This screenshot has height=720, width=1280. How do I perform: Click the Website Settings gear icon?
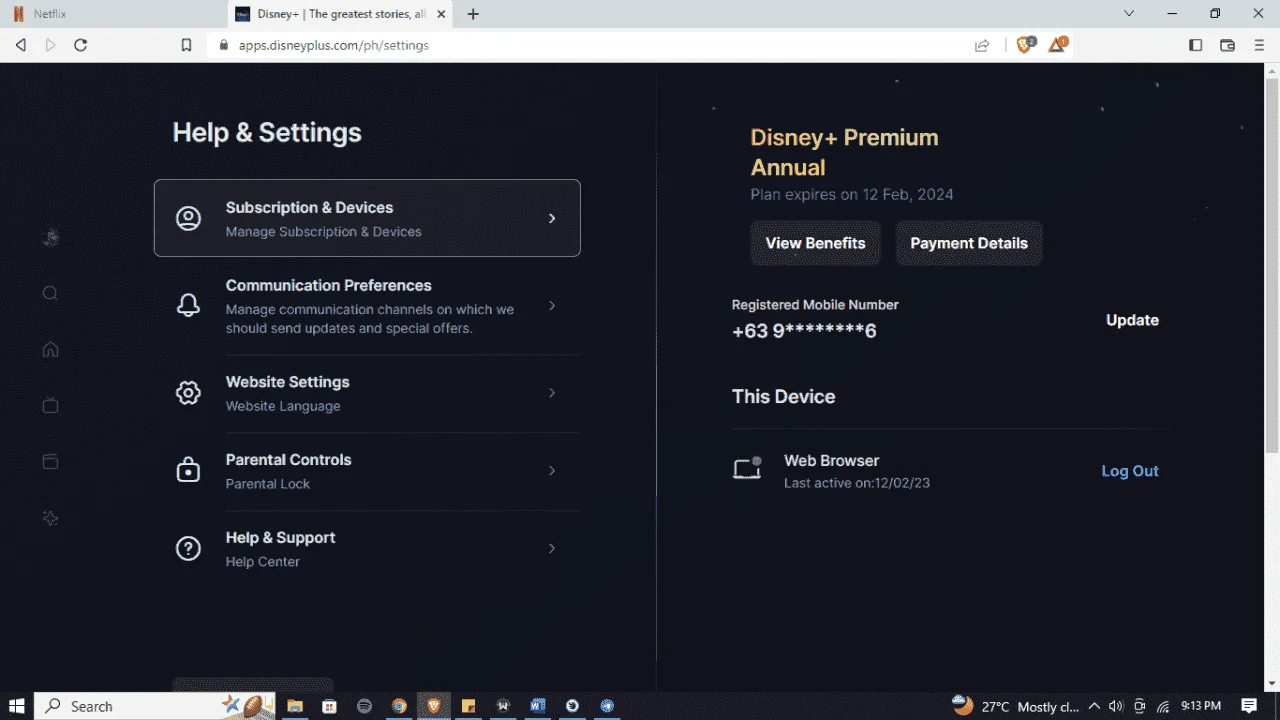click(x=188, y=393)
